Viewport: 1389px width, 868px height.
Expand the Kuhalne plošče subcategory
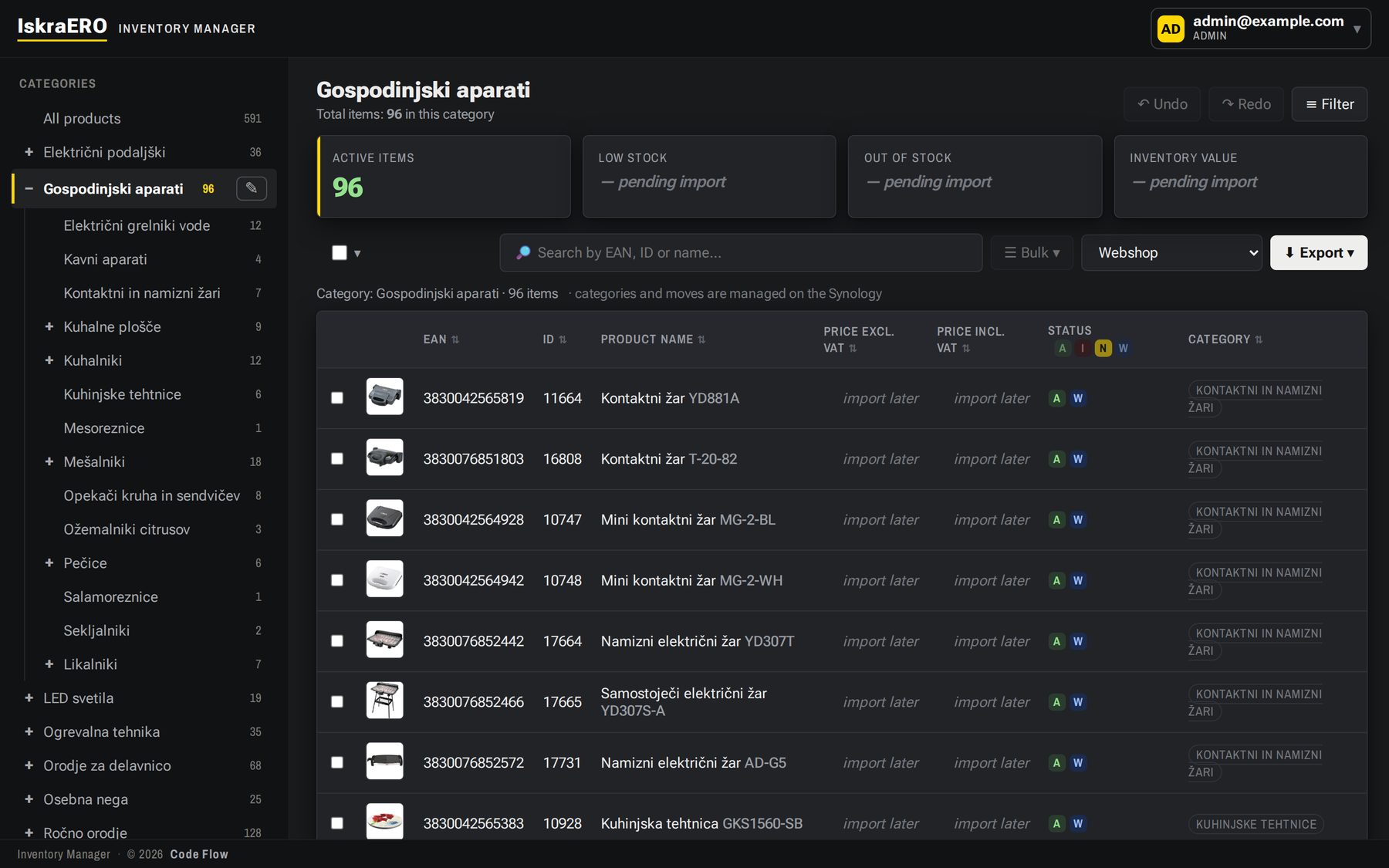(x=49, y=326)
